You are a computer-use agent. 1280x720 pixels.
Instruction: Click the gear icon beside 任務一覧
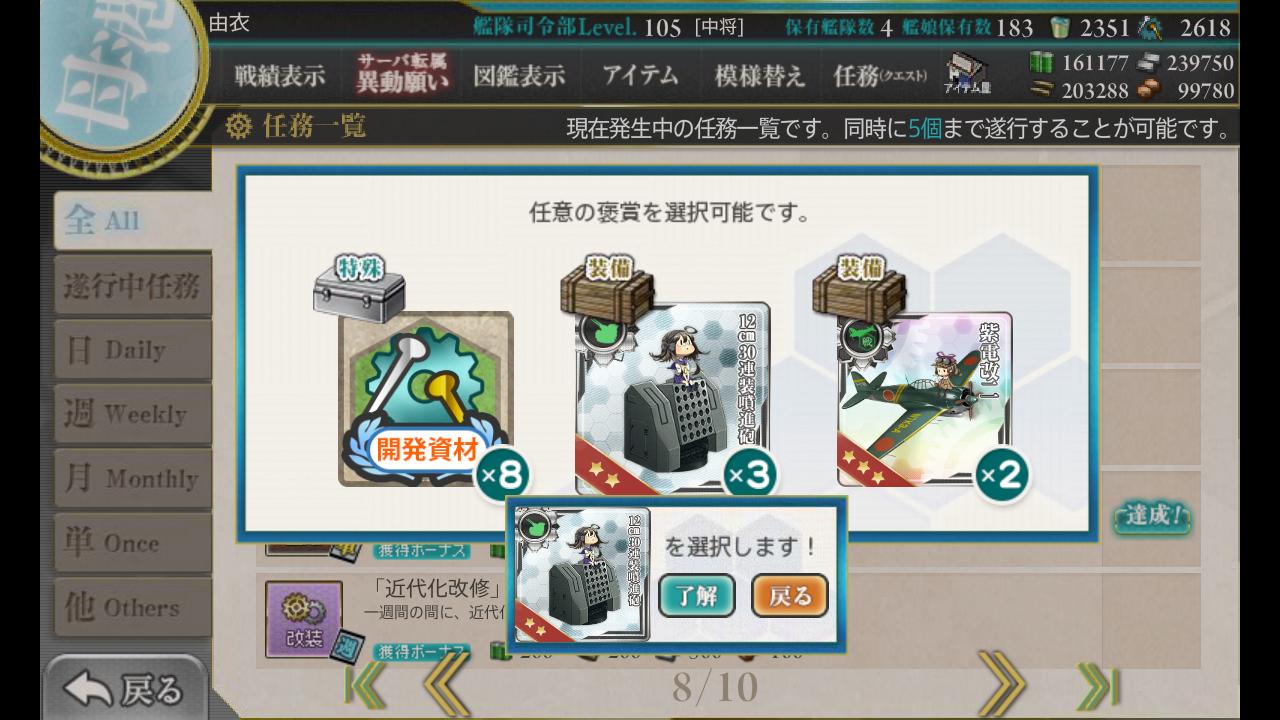pyautogui.click(x=238, y=127)
